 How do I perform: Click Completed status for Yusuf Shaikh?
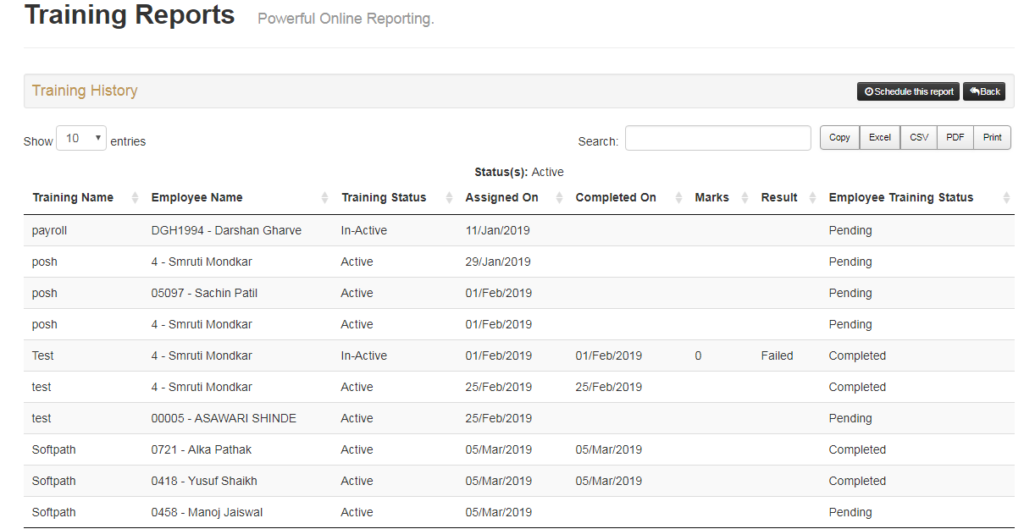(x=857, y=481)
